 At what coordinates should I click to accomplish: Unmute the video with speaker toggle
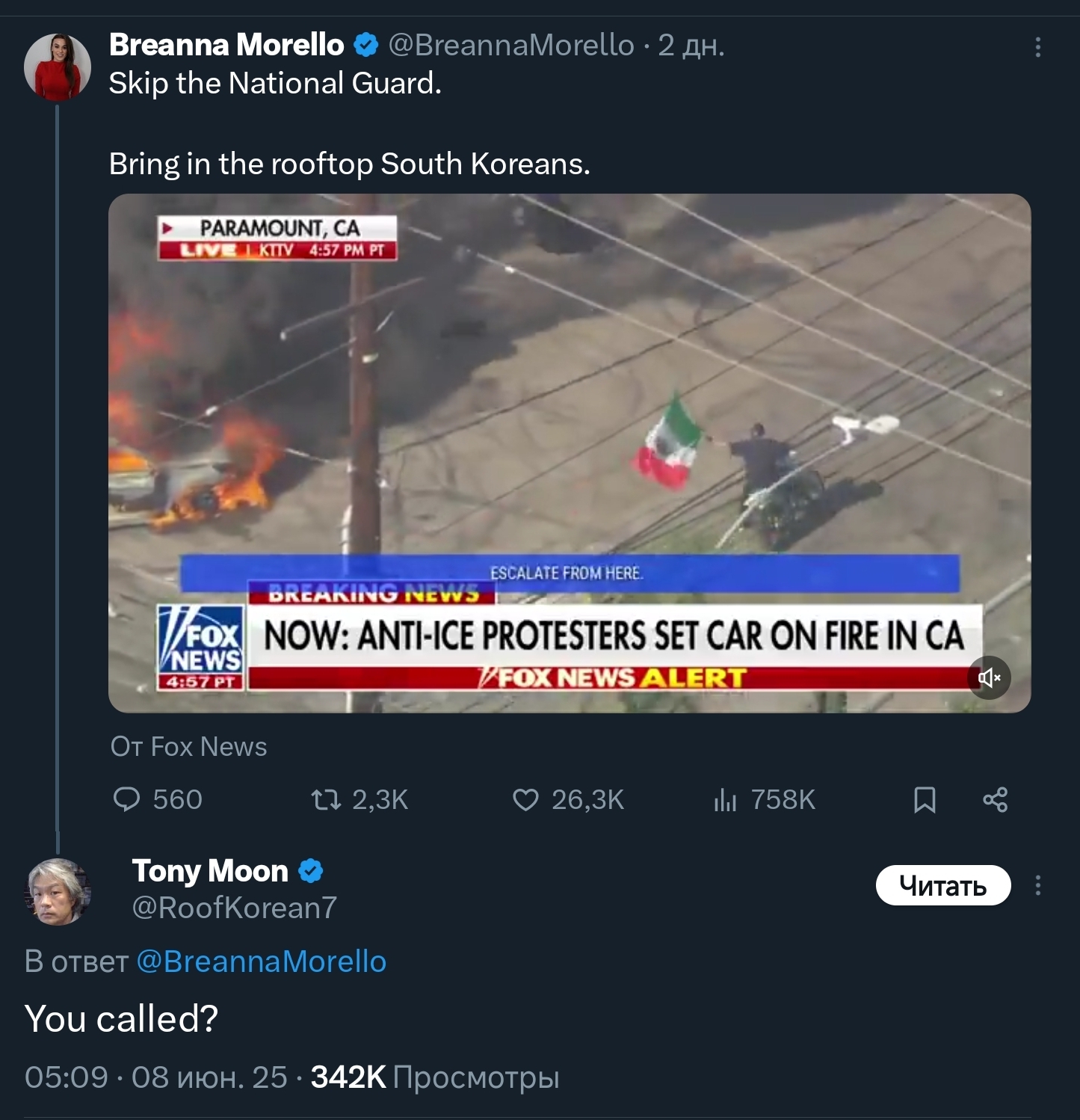989,678
